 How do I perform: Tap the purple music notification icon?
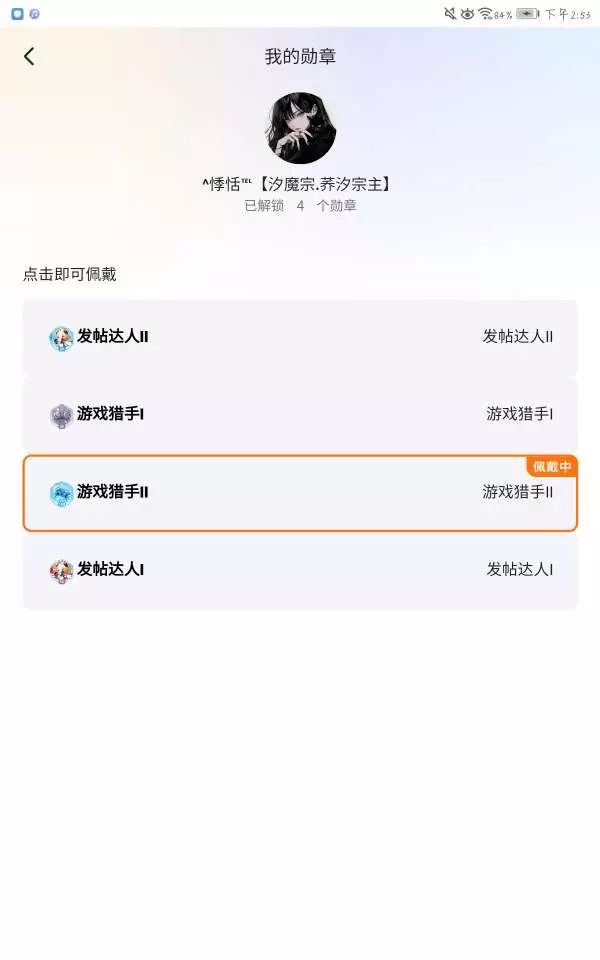34,14
